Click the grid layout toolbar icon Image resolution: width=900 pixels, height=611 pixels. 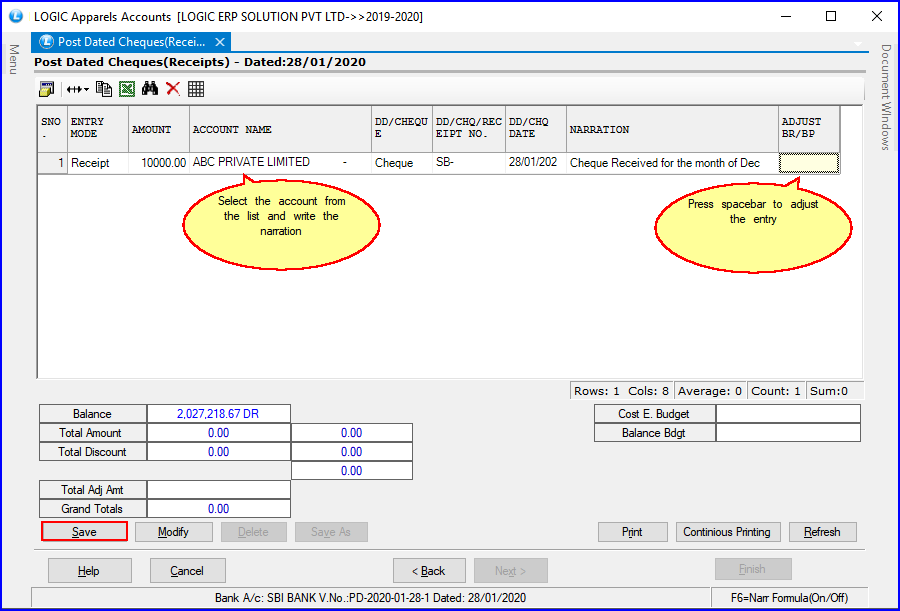coord(196,89)
